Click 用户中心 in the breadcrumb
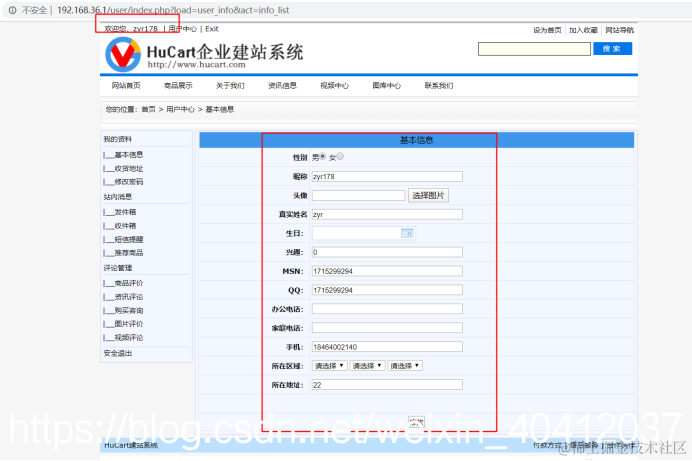The image size is (692, 461). click(x=181, y=109)
